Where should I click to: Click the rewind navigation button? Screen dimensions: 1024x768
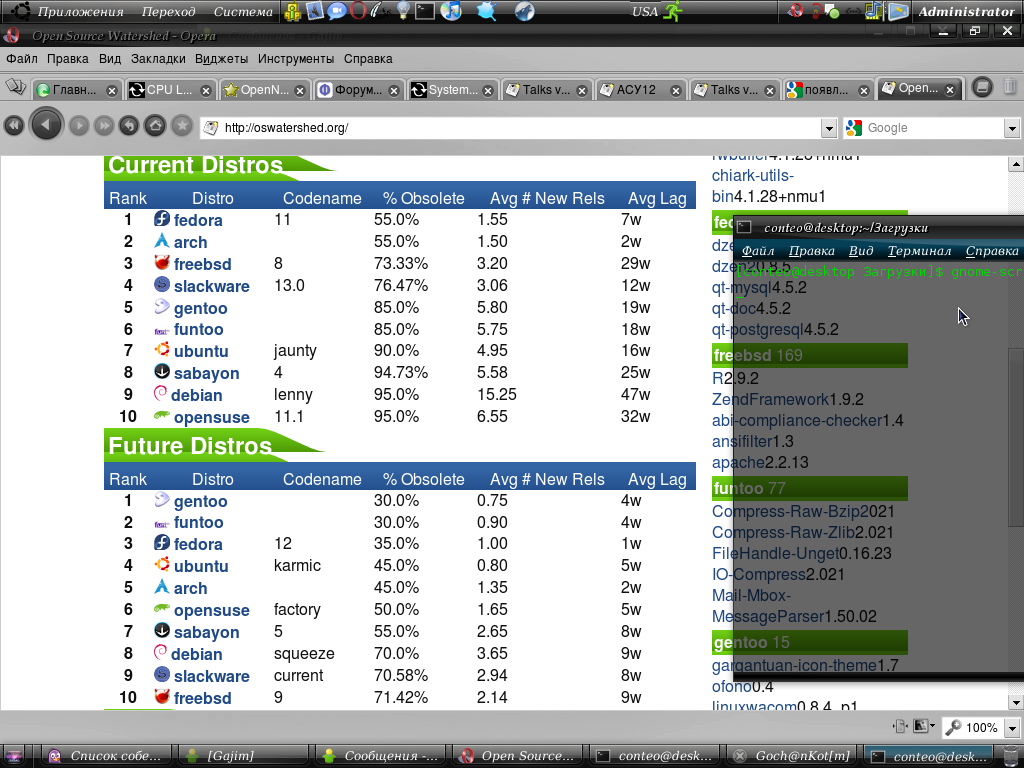click(14, 126)
